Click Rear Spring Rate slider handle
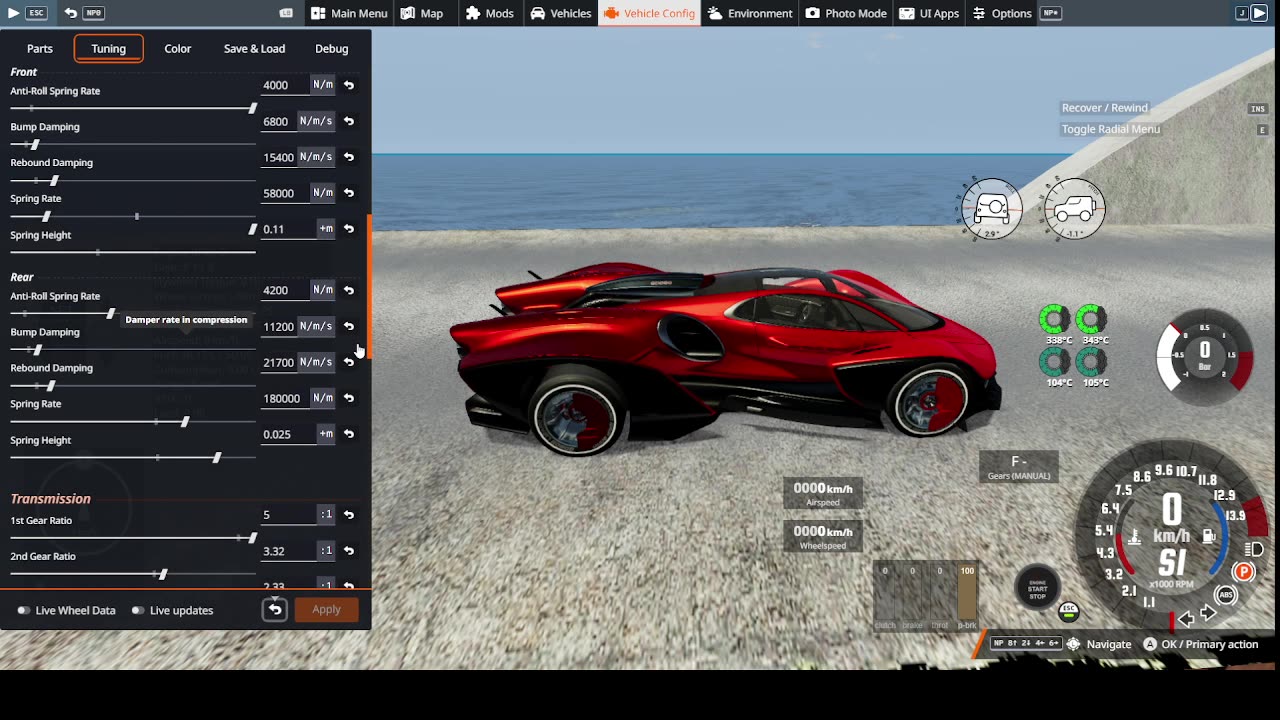The height and width of the screenshot is (720, 1280). [x=185, y=422]
